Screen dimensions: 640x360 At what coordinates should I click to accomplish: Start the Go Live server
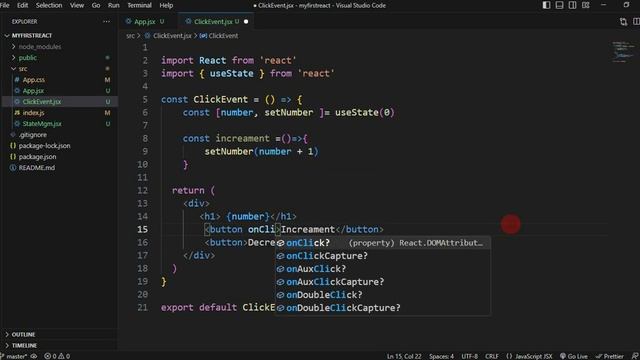click(573, 356)
